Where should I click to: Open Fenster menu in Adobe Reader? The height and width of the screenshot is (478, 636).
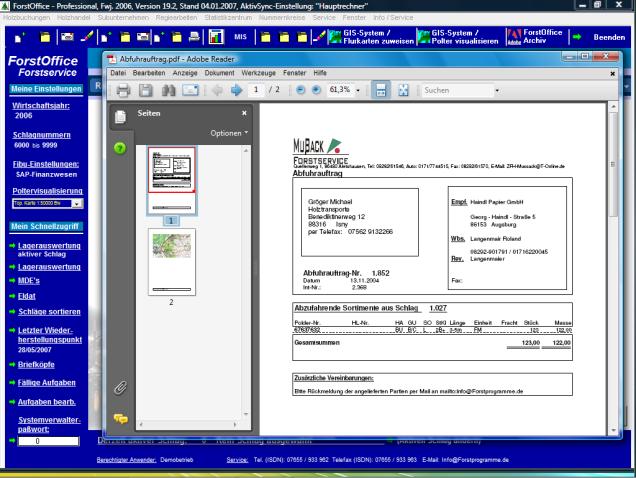tap(294, 73)
